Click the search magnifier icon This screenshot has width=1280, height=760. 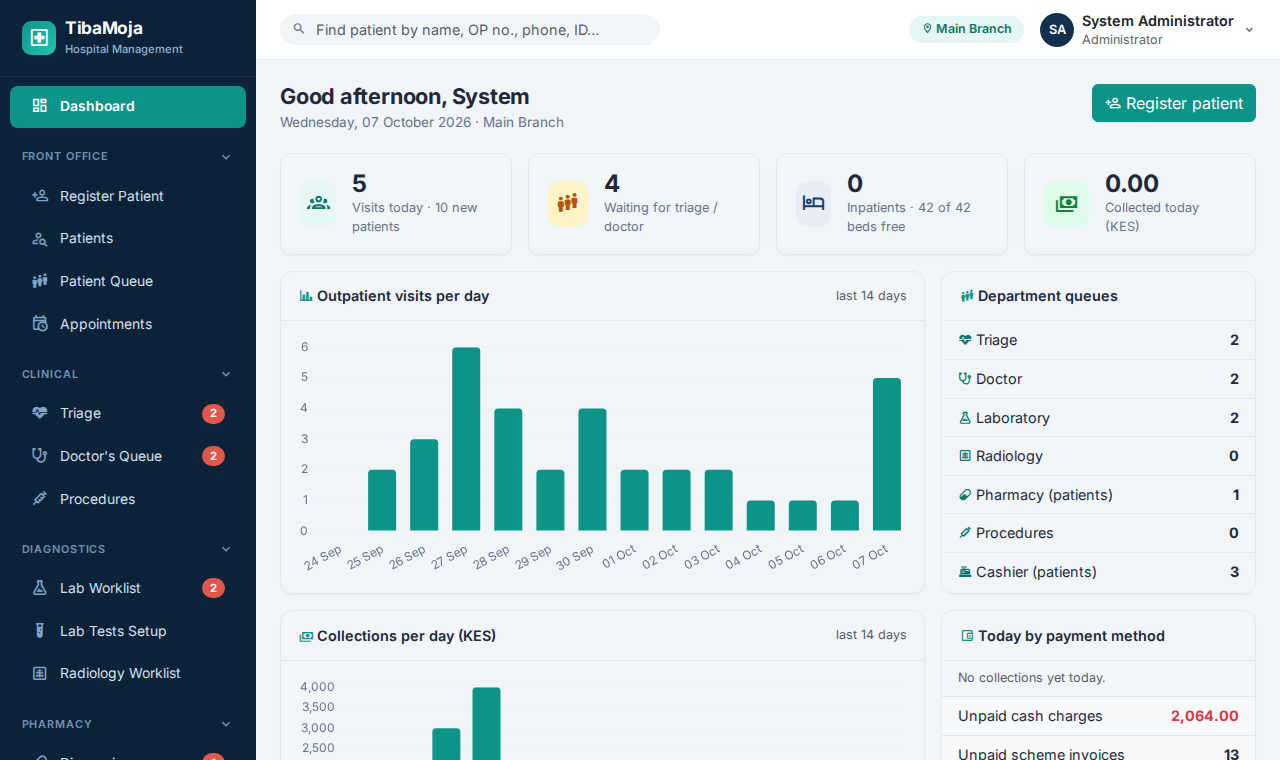point(299,30)
